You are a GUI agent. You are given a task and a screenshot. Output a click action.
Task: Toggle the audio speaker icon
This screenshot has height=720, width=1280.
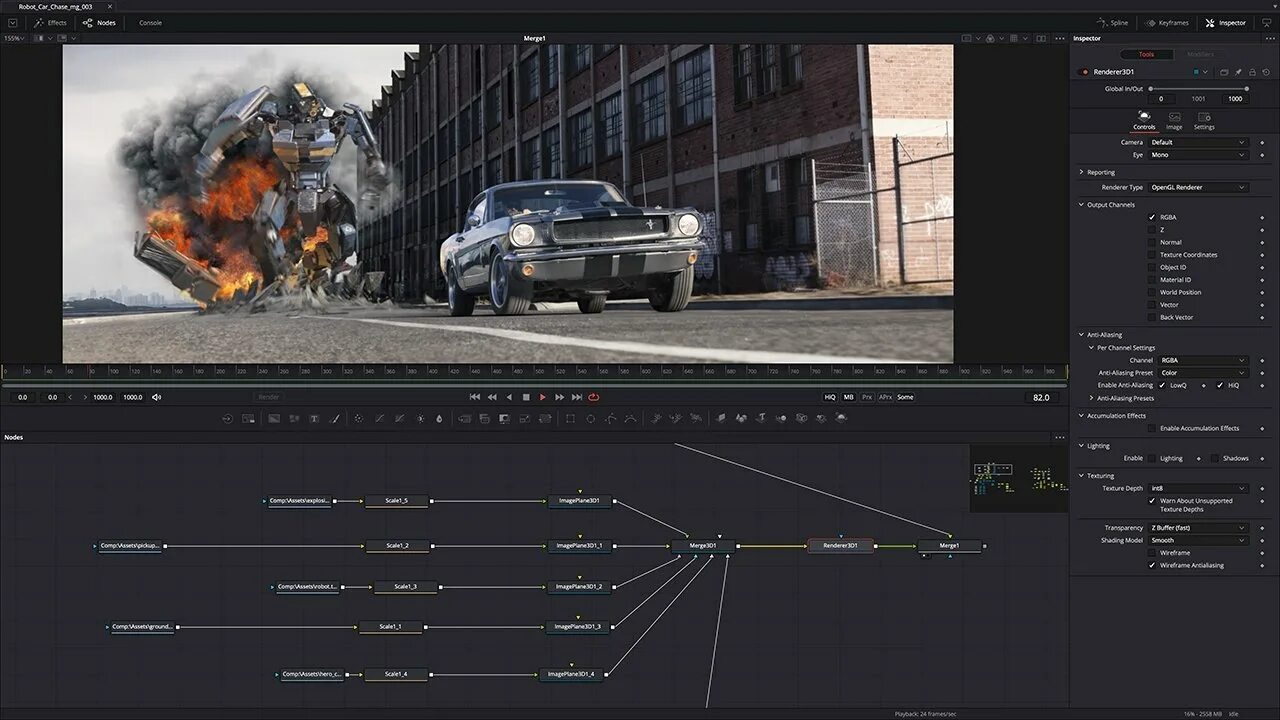[157, 397]
